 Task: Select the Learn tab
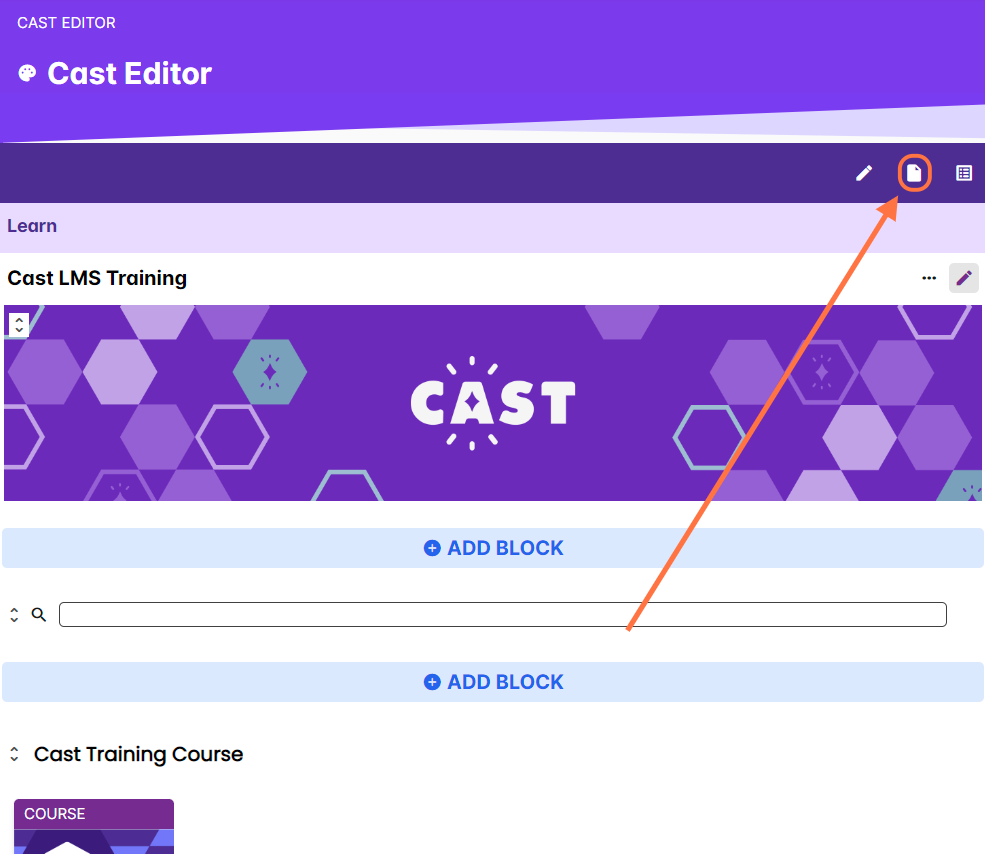coord(32,226)
